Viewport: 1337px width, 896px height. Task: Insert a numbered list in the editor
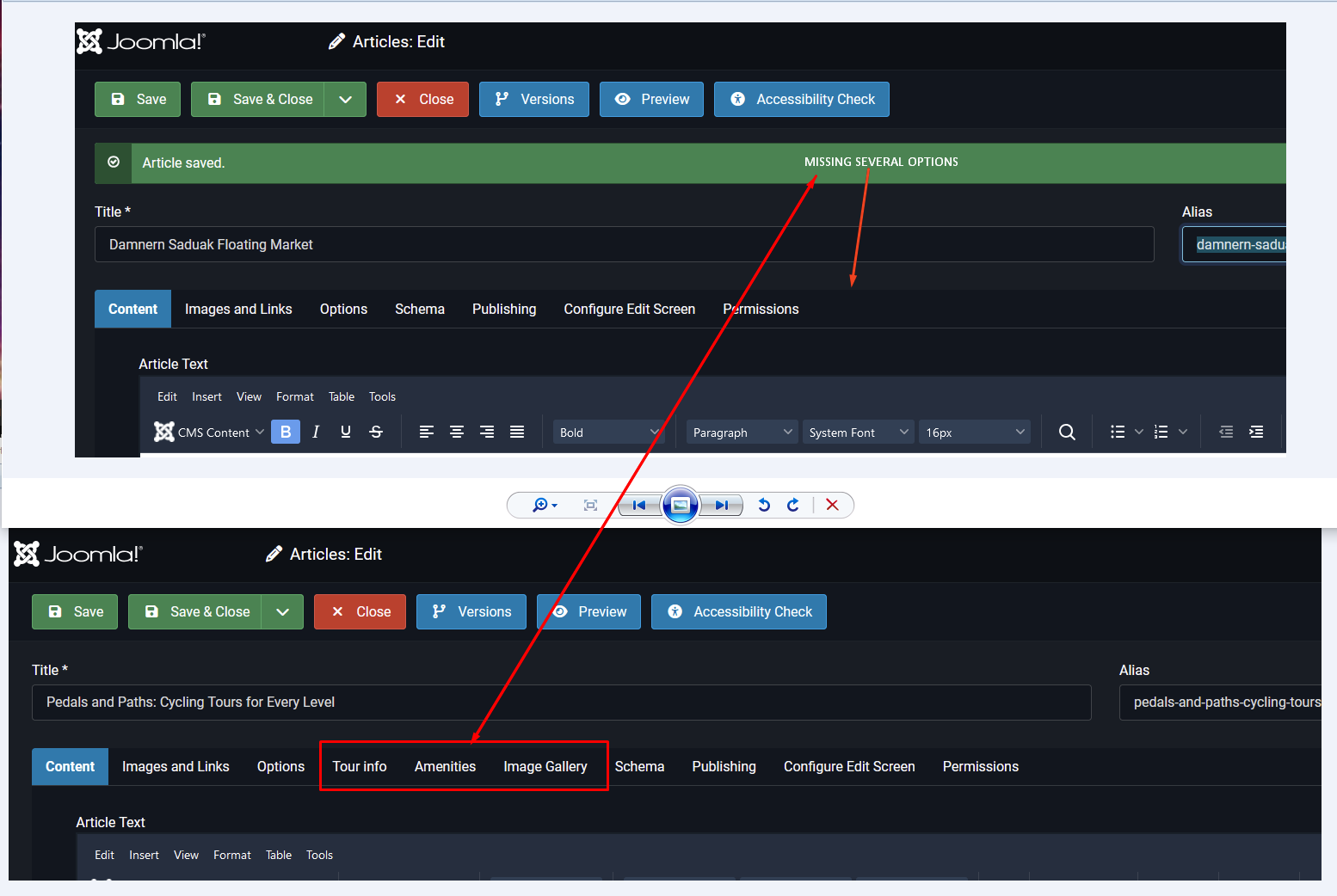1161,432
